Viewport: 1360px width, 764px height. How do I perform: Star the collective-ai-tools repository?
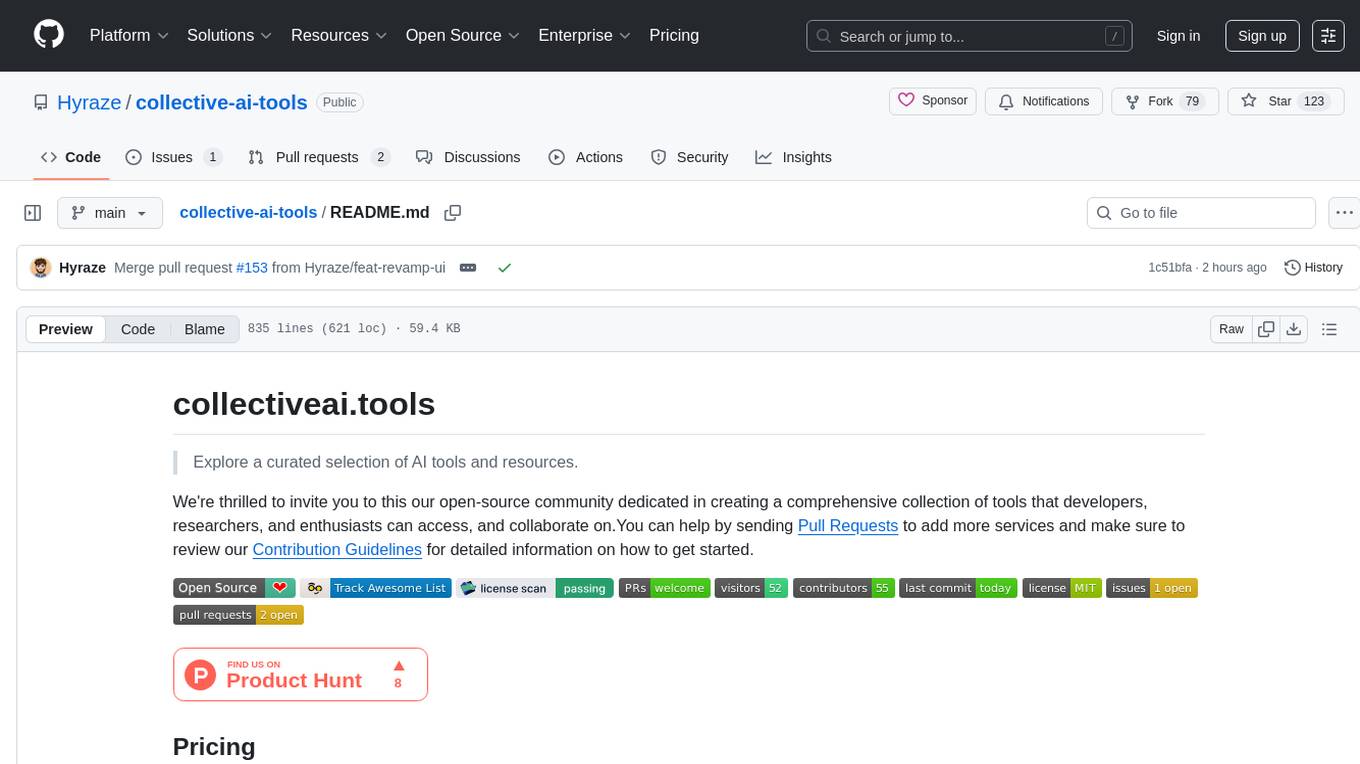1285,101
